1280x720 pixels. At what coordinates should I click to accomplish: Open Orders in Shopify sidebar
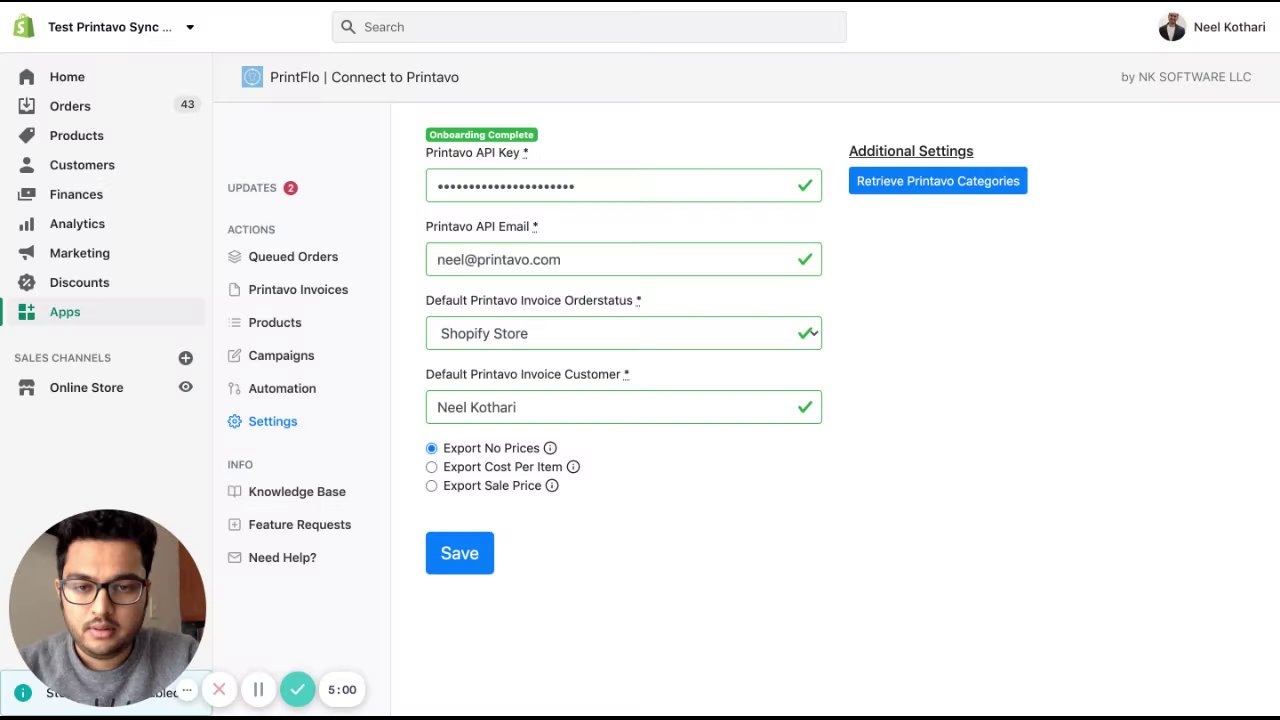click(70, 106)
